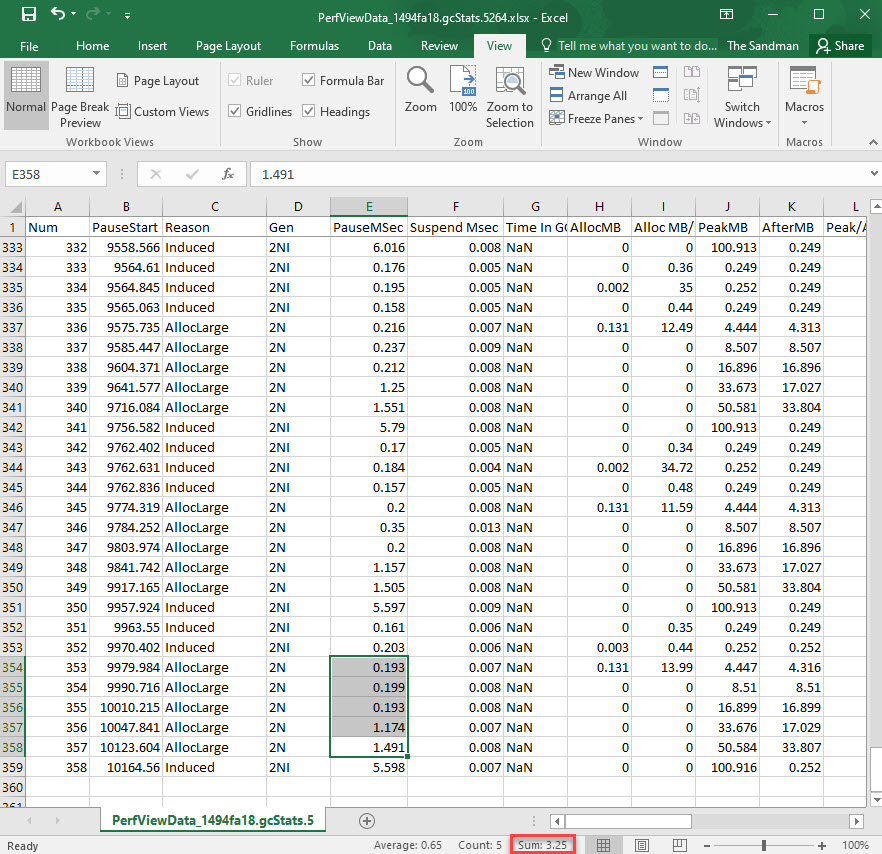Expand the Name Box dropdown arrow

[x=97, y=174]
